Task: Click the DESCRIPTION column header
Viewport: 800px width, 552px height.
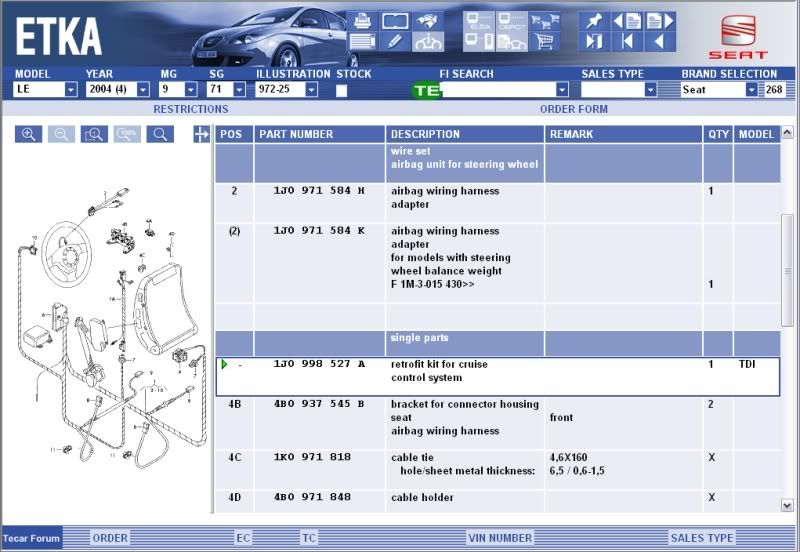Action: click(465, 134)
